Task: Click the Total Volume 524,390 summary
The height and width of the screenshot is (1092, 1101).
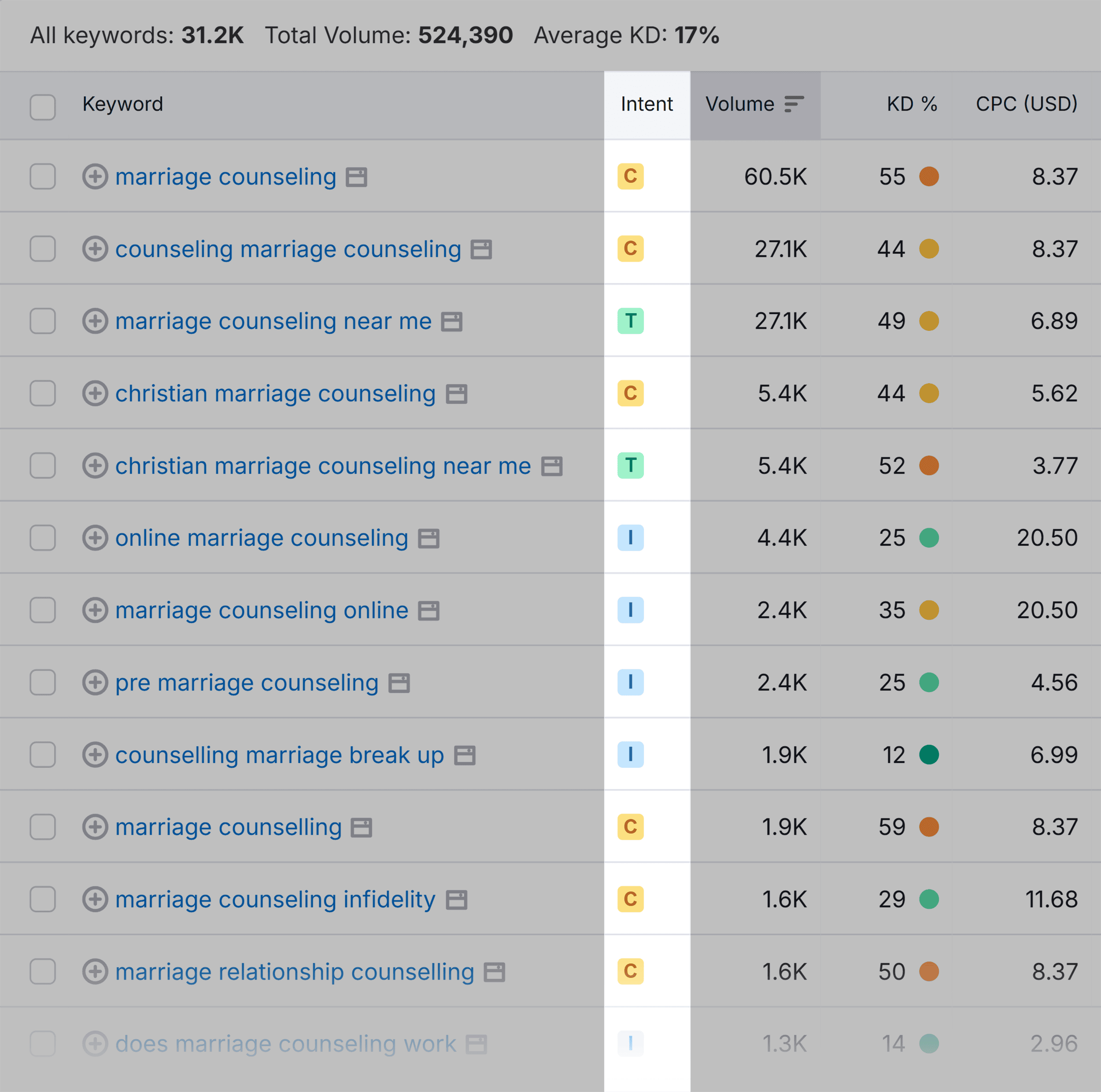Action: click(389, 35)
